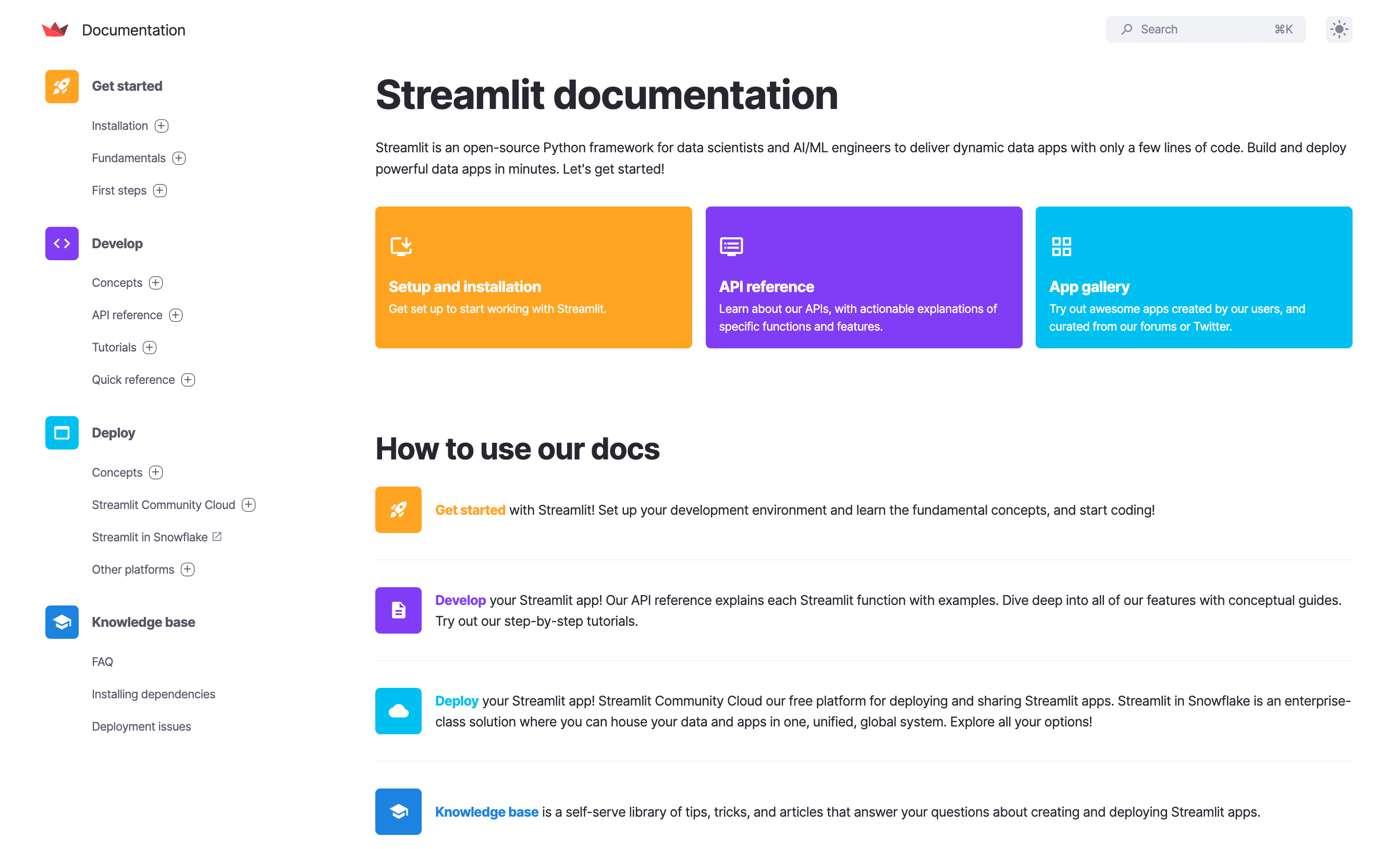The width and height of the screenshot is (1400, 849).
Task: Click the Develop code bracket icon
Action: pyautogui.click(x=62, y=244)
